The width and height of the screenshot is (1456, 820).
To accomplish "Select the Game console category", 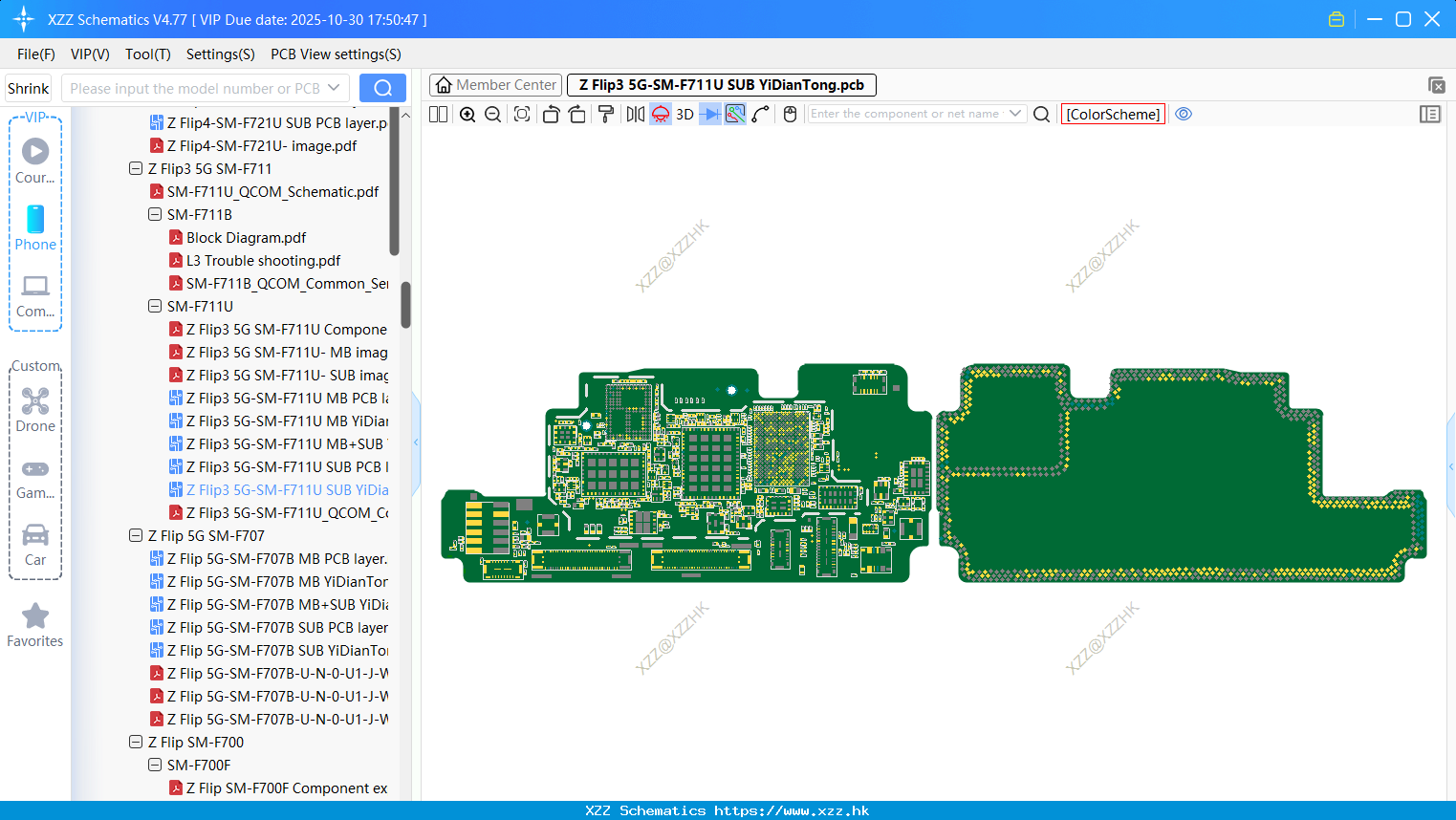I will [35, 478].
